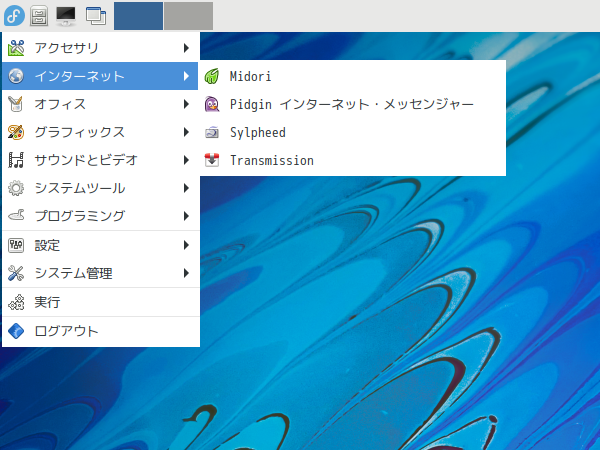Click the Pidgin purple bird icon

pos(212,104)
